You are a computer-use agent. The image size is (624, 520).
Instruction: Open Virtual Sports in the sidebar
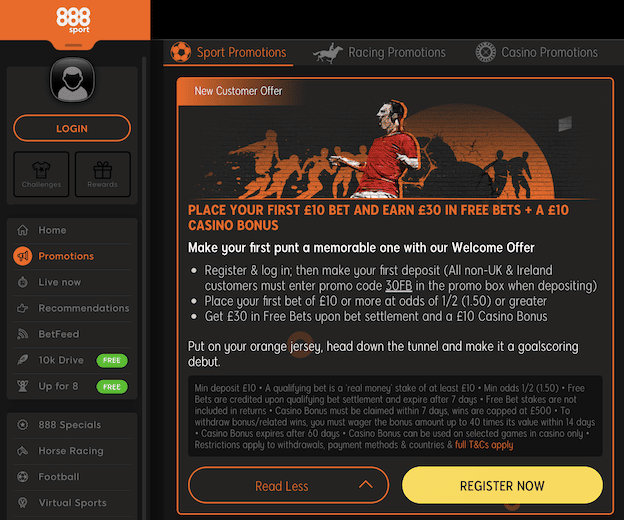[x=72, y=502]
